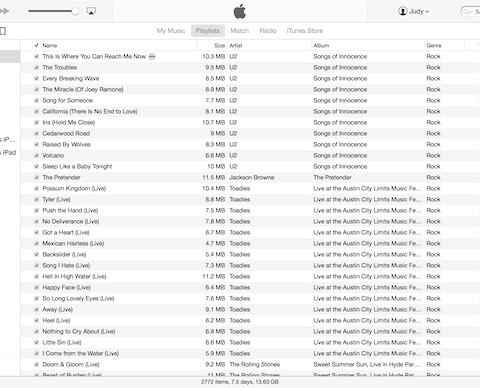Click the Apple logo in the display area

[x=240, y=12]
